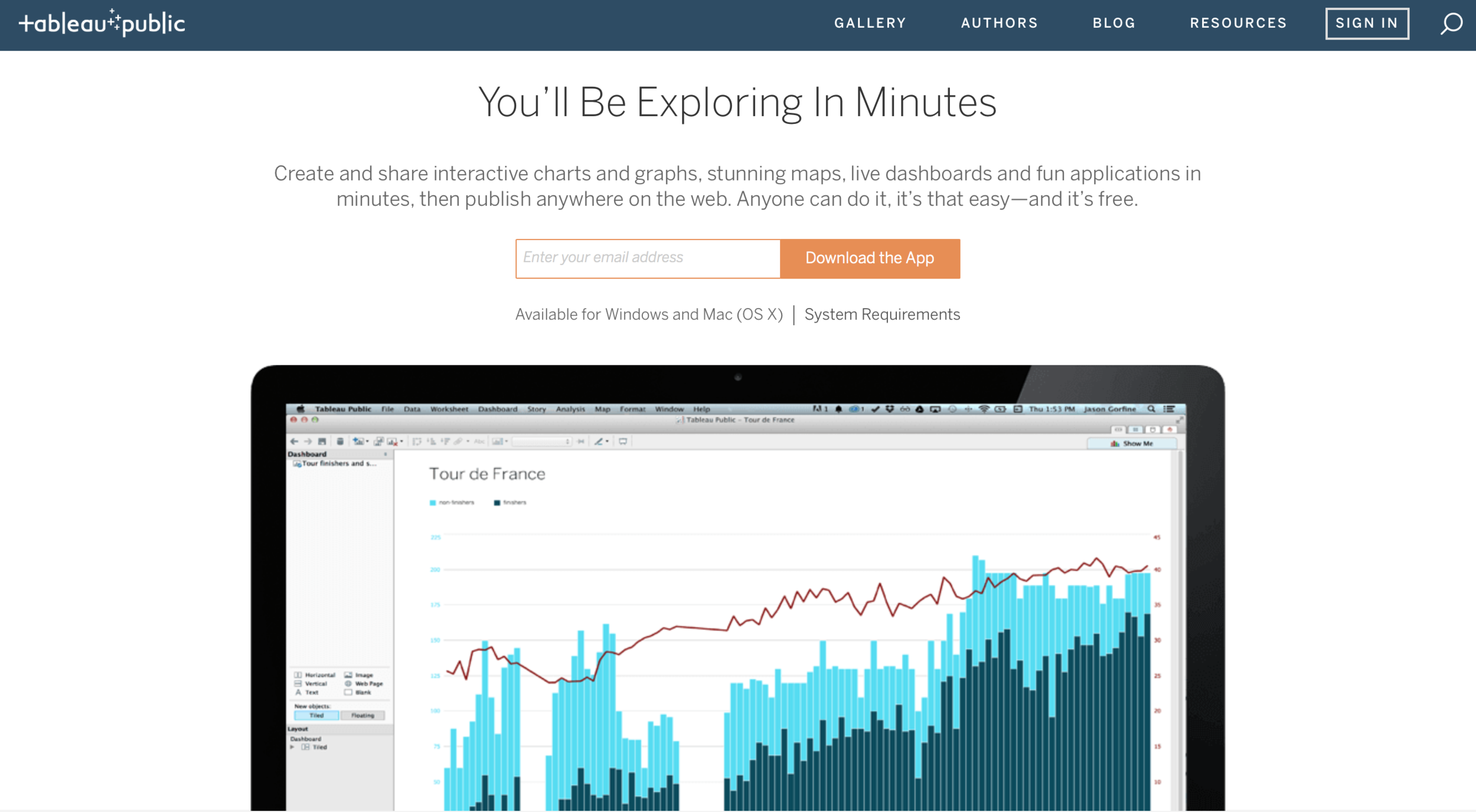Click the AirPlay display icon in menu bar
1476x812 pixels.
coord(935,409)
